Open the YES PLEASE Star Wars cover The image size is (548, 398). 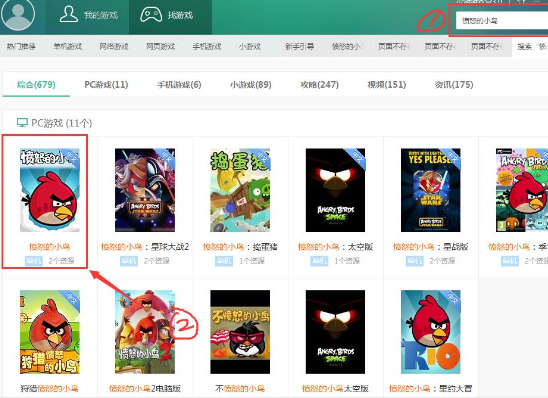coord(431,190)
